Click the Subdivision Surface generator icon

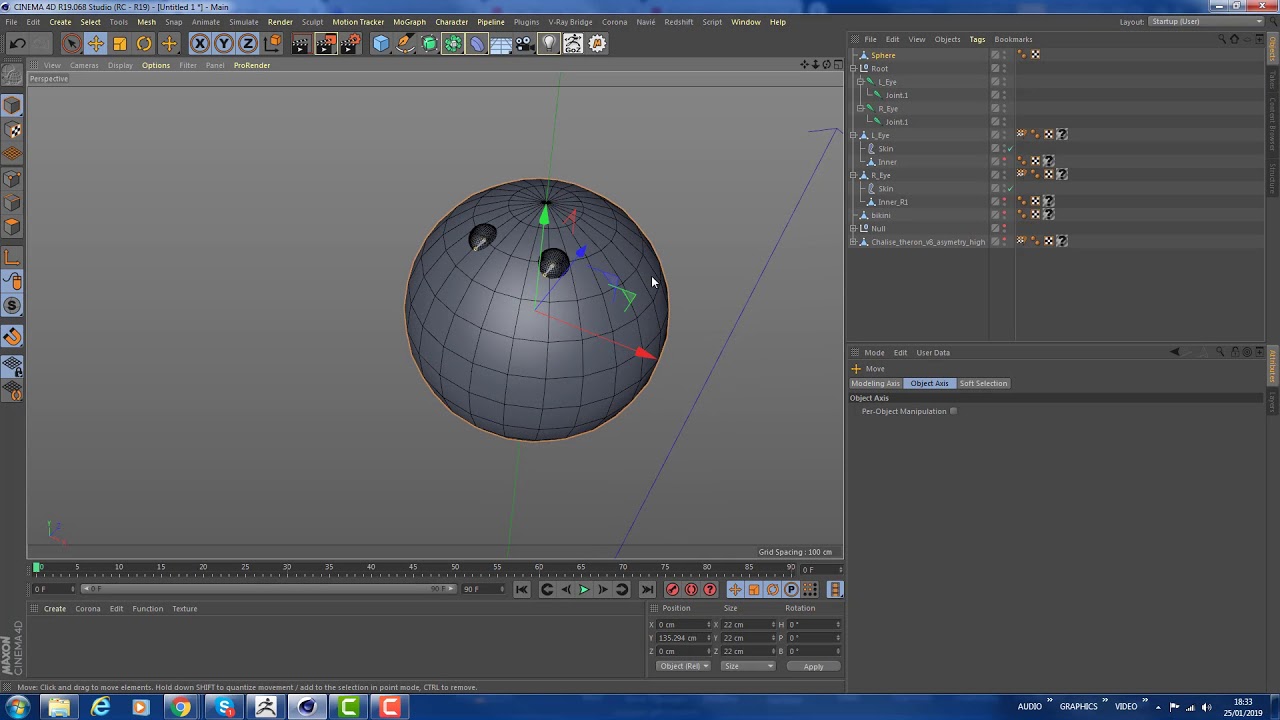(x=429, y=43)
